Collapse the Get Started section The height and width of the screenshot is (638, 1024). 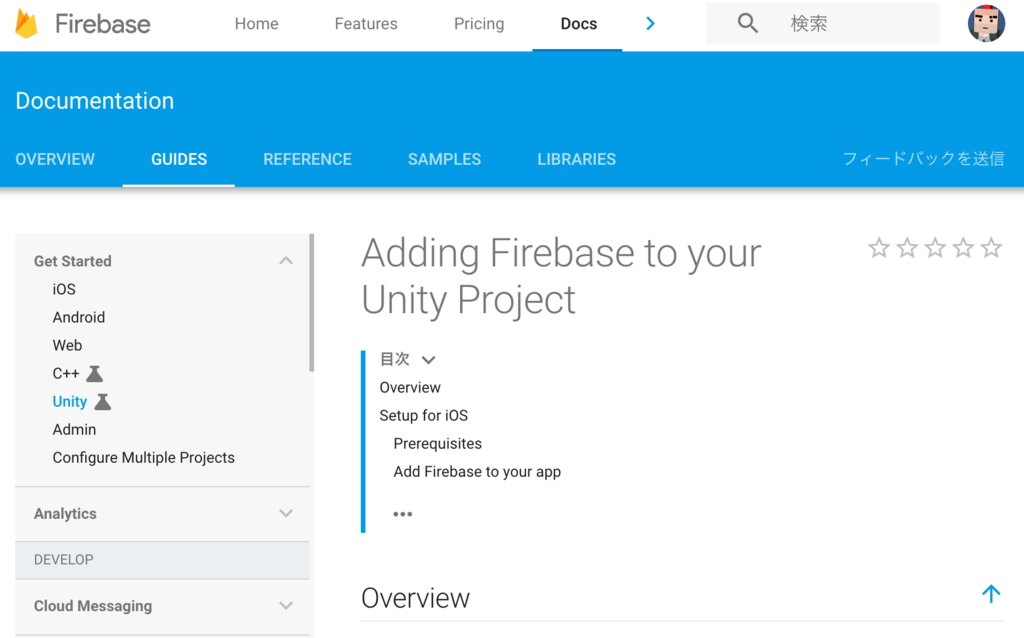click(286, 261)
